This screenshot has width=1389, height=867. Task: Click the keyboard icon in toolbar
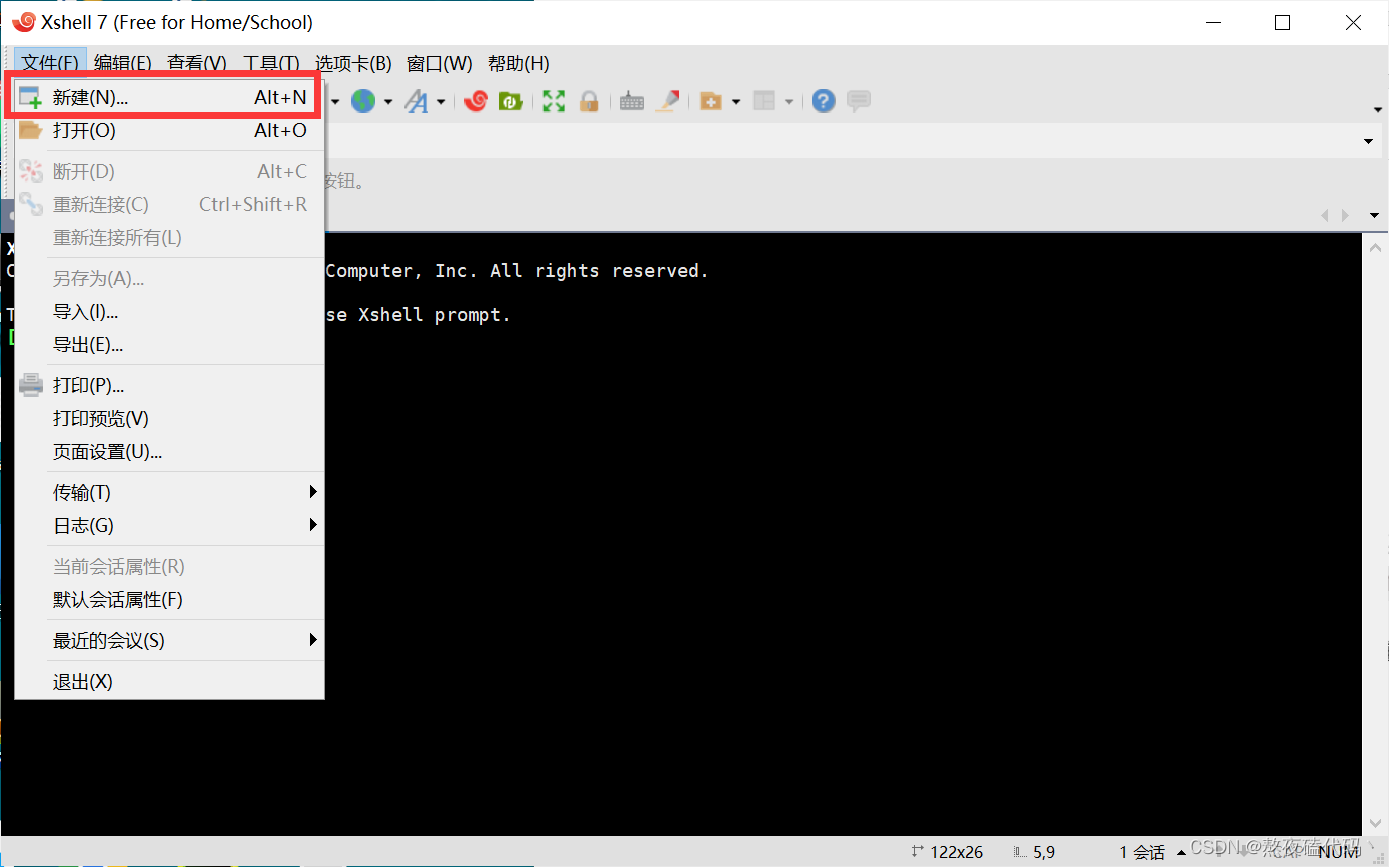[632, 101]
